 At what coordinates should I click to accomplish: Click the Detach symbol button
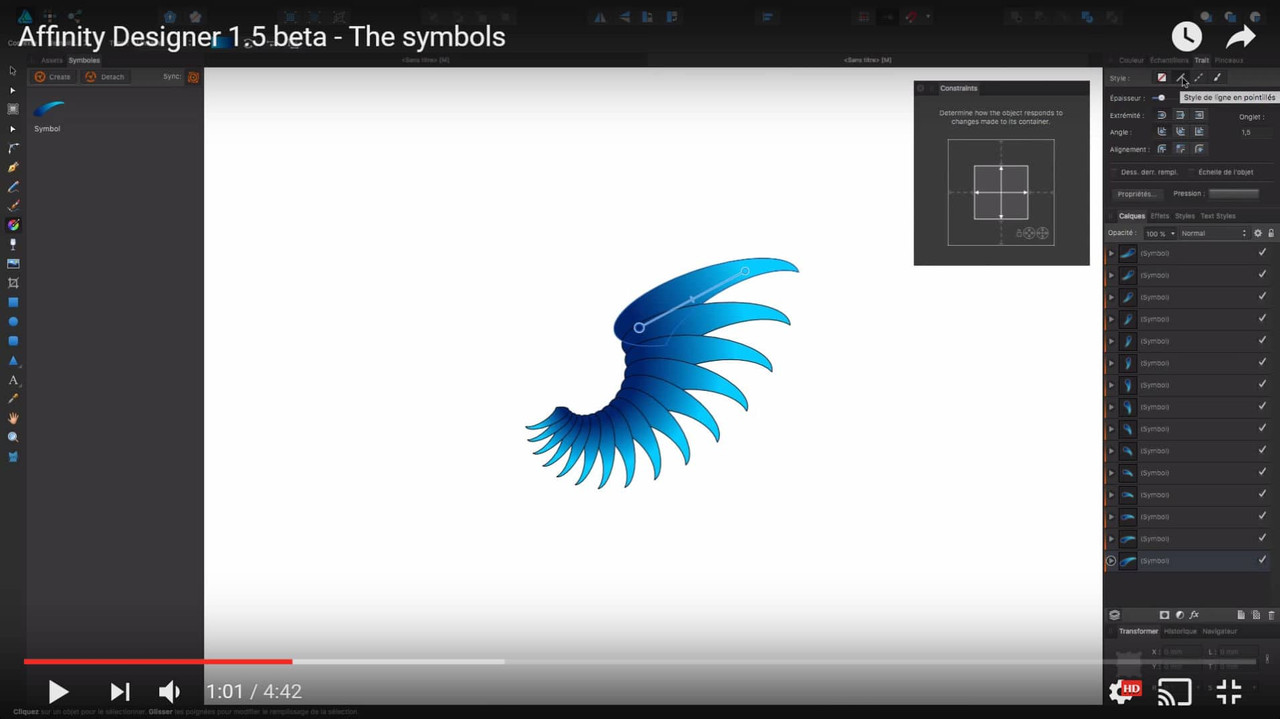tap(105, 77)
